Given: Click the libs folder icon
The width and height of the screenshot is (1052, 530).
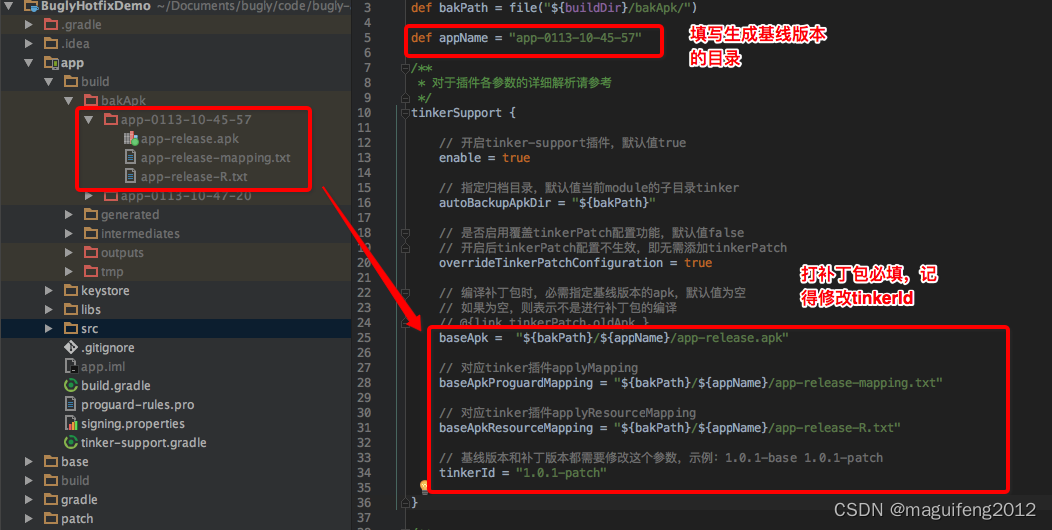Looking at the screenshot, I should [x=71, y=309].
